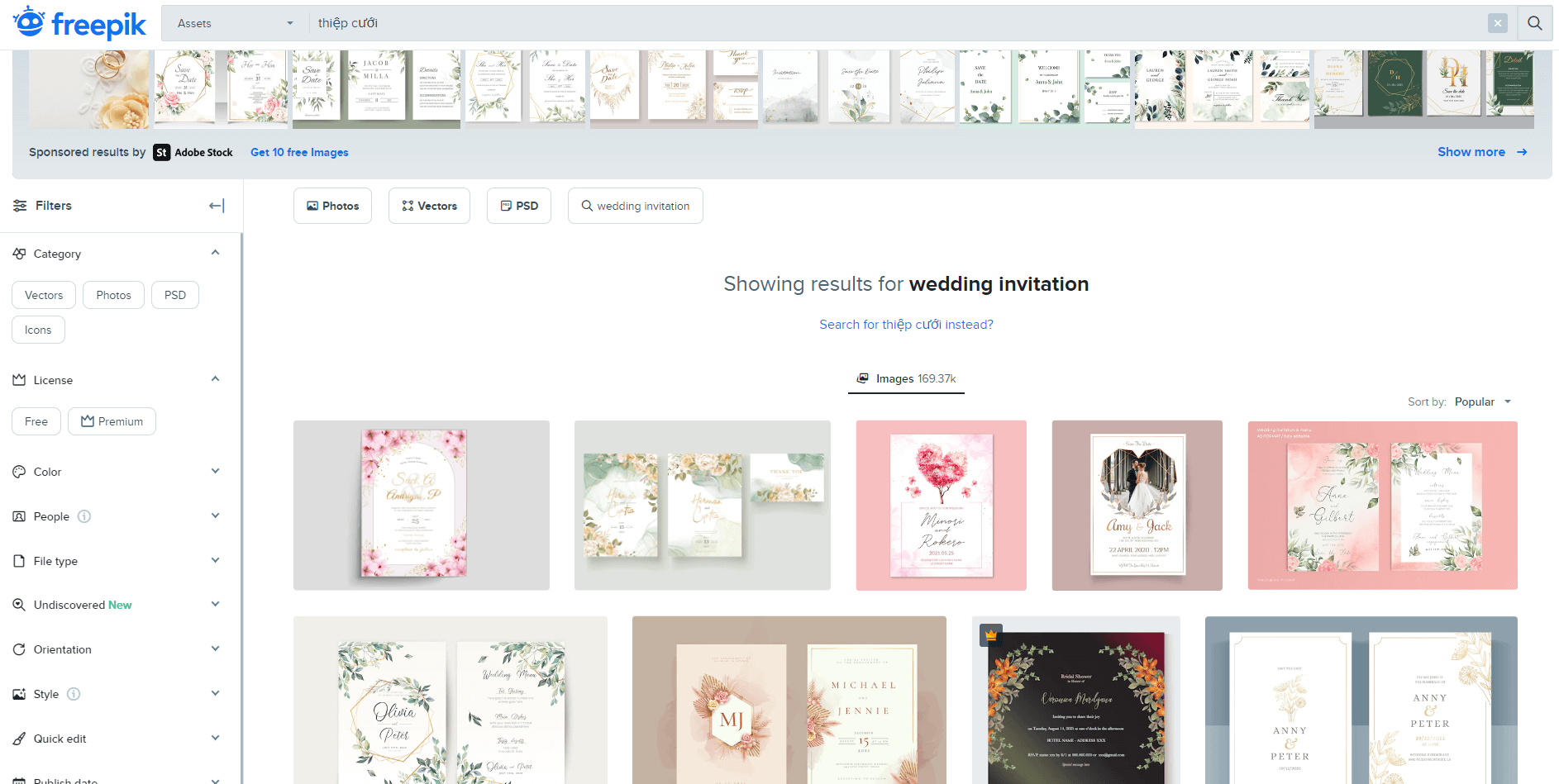Collapse the Filters sidebar with the arrow icon
Viewport: 1559px width, 784px height.
[x=216, y=205]
